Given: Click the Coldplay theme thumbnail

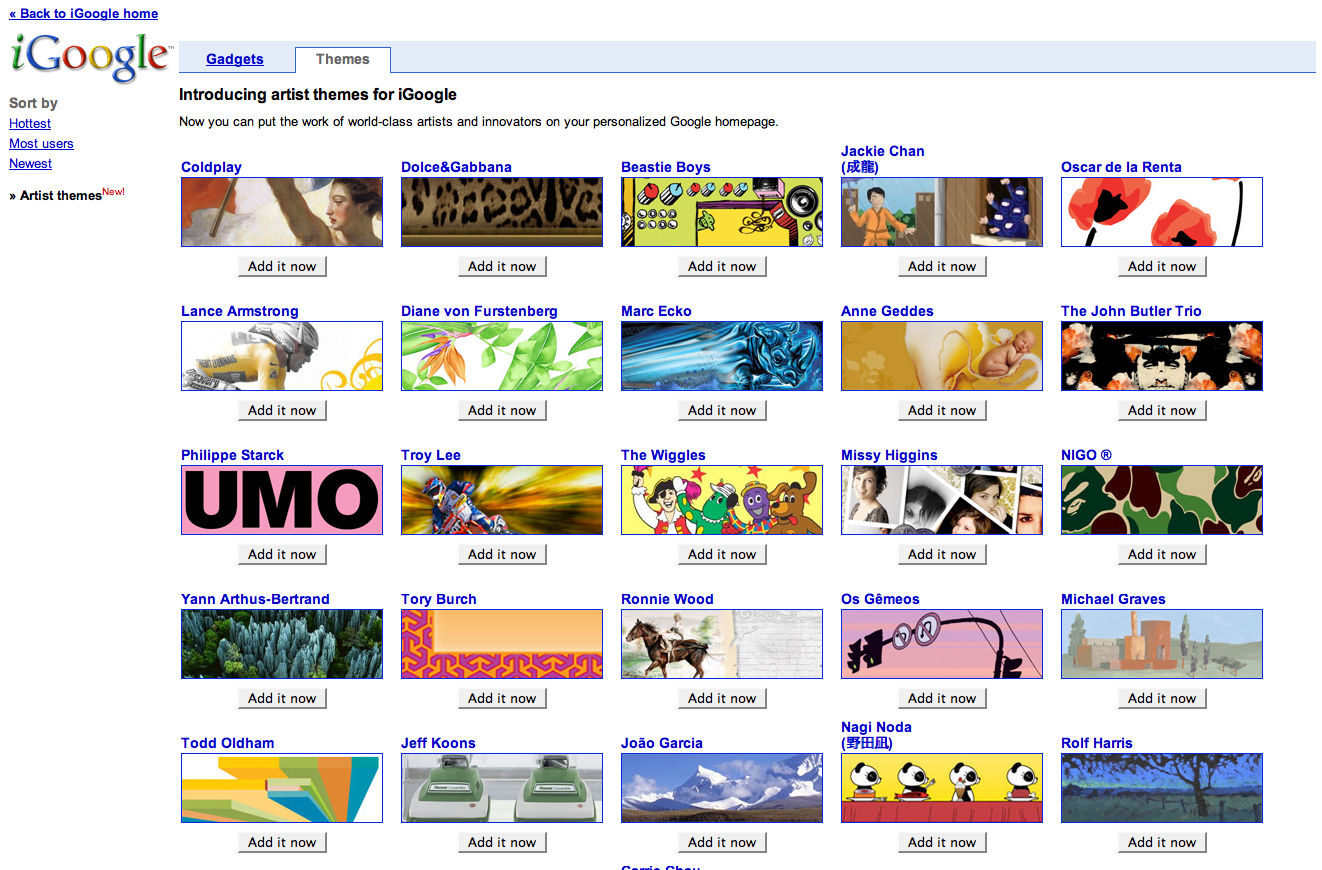Looking at the screenshot, I should (x=282, y=212).
